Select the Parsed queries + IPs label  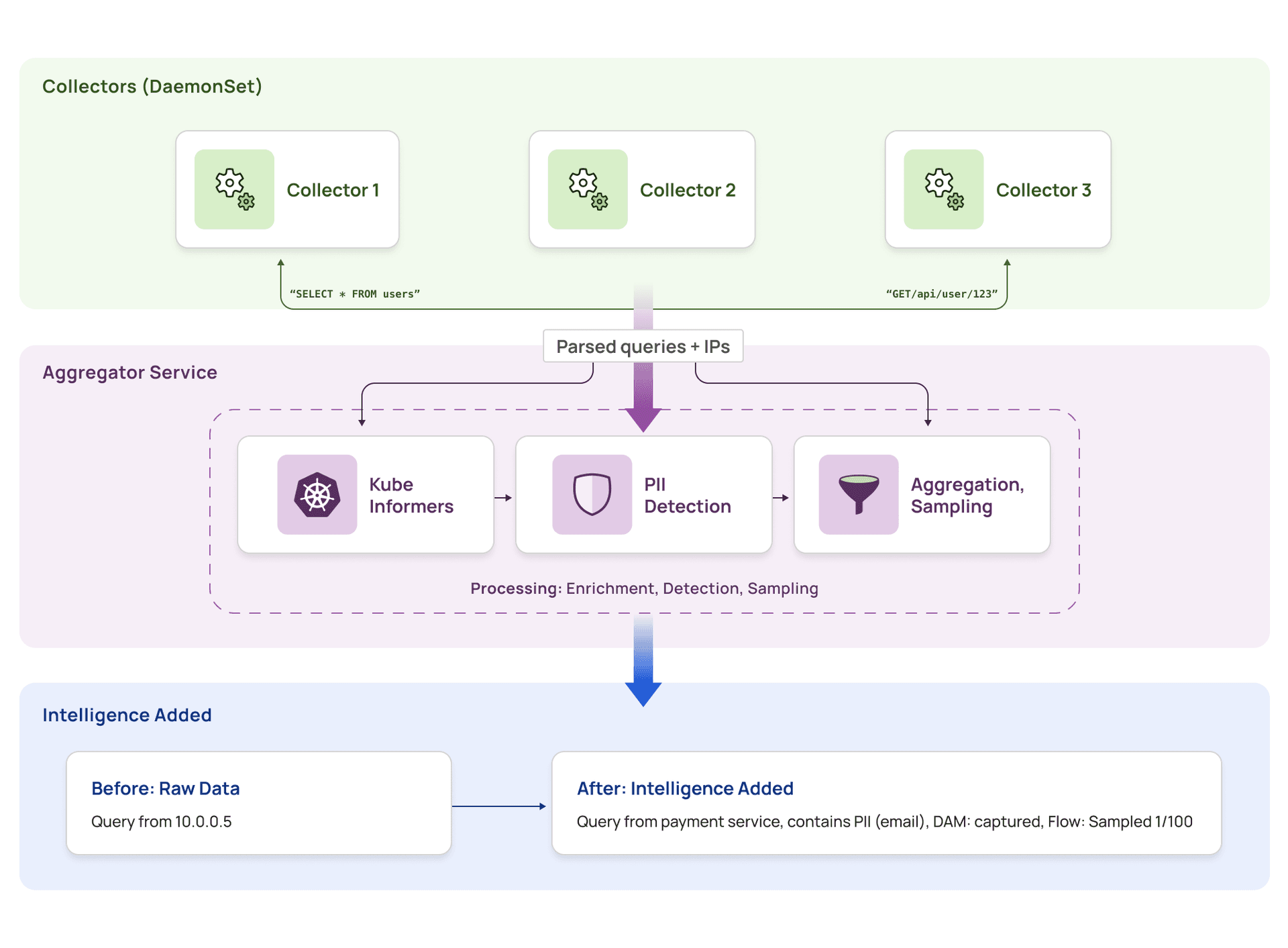pos(643,346)
